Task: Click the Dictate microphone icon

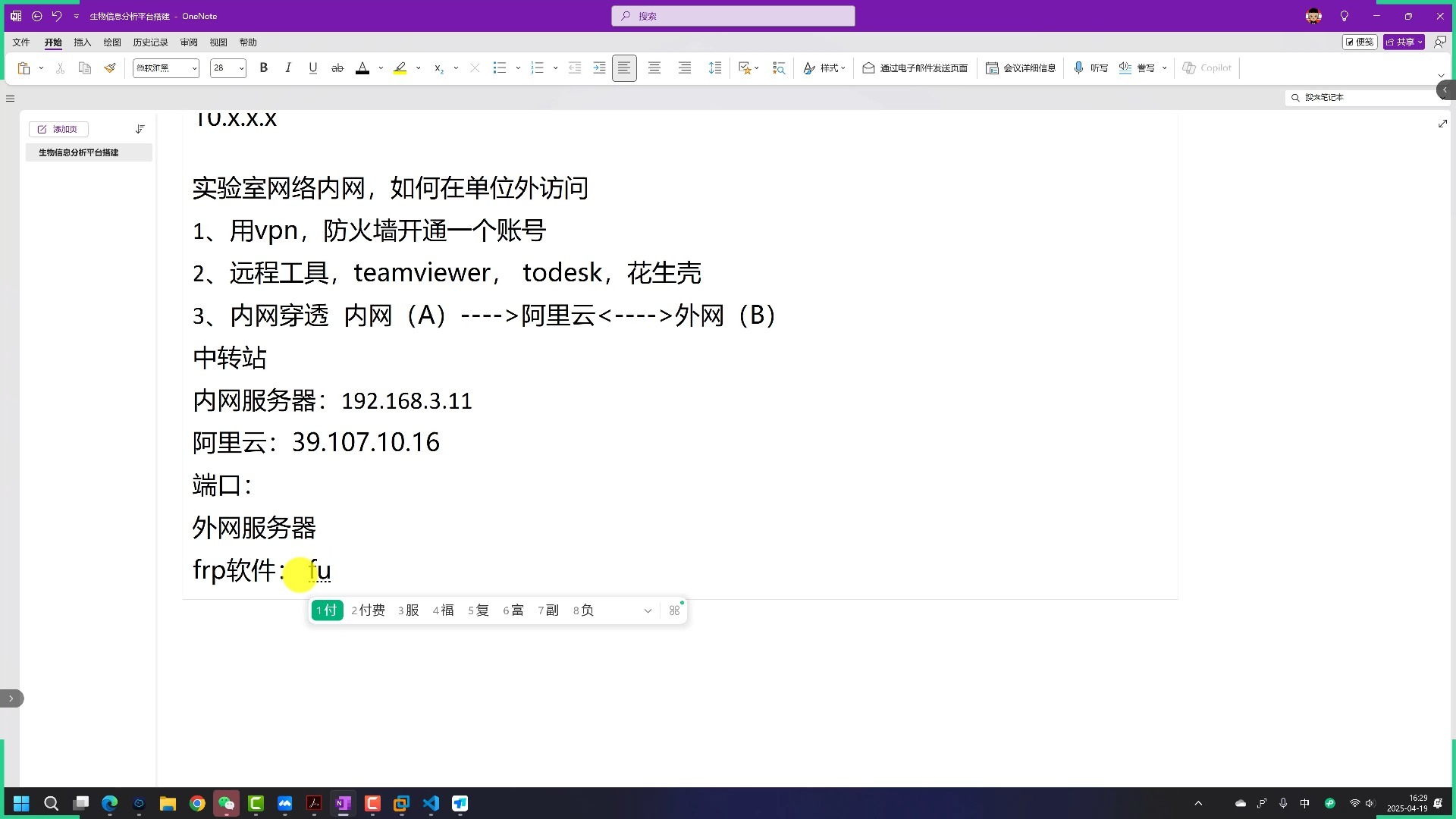Action: point(1078,68)
